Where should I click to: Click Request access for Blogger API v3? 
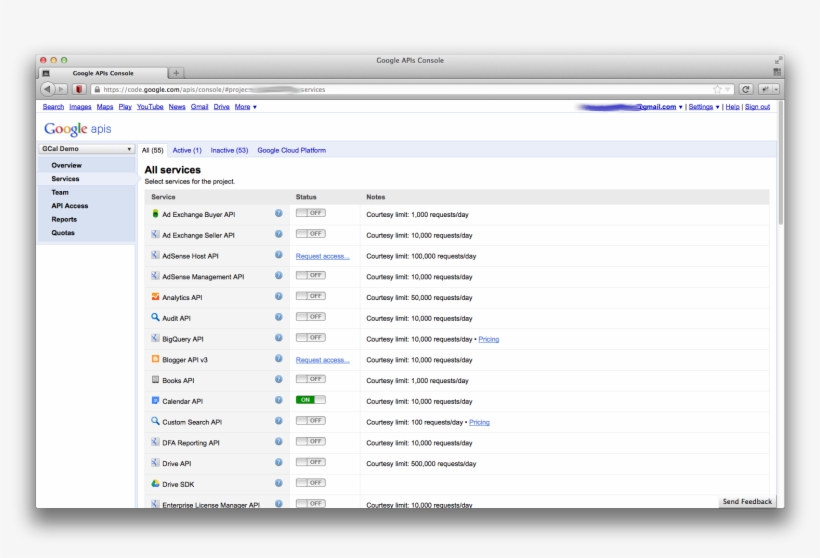click(x=322, y=360)
